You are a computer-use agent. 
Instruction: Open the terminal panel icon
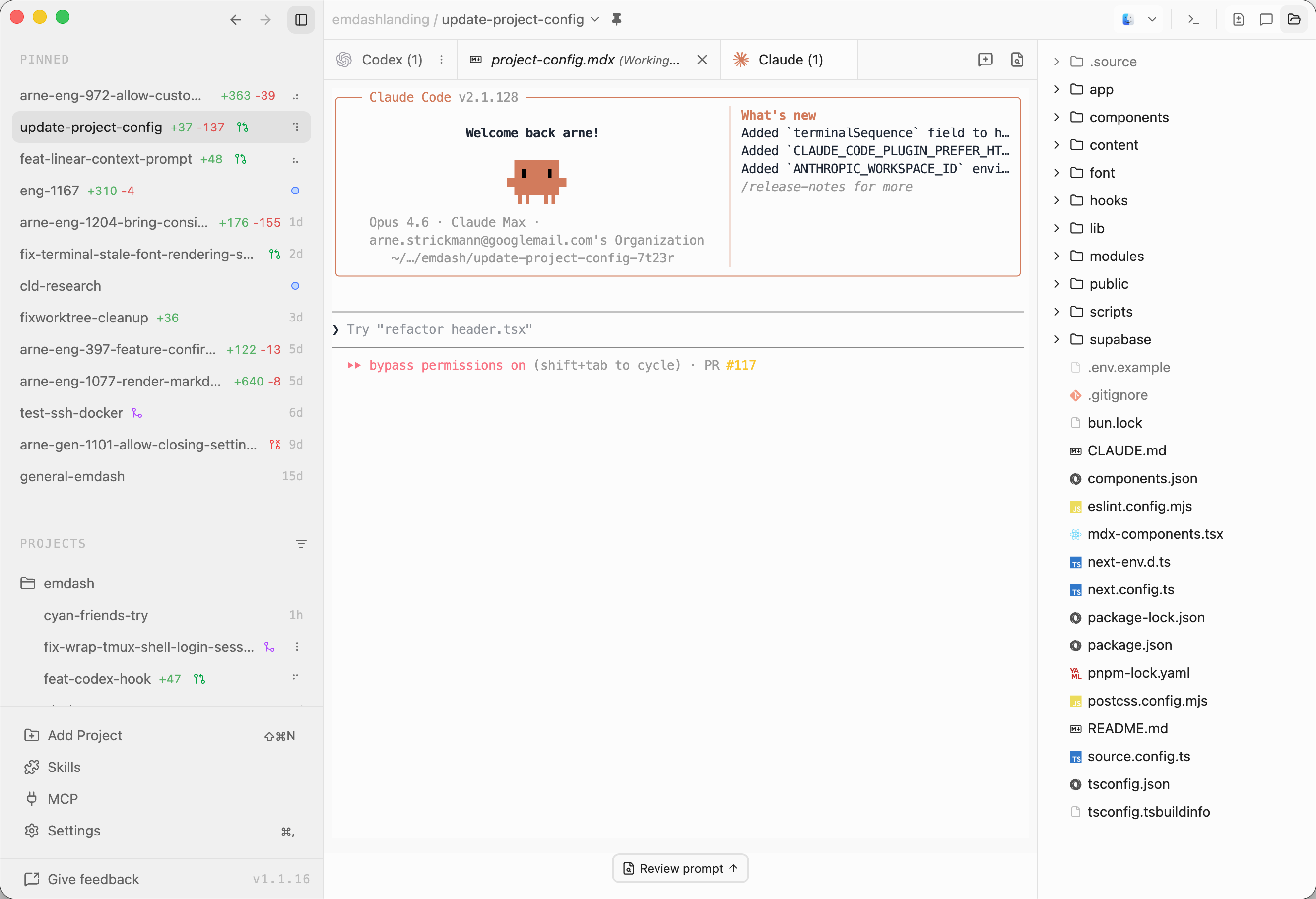[1194, 20]
